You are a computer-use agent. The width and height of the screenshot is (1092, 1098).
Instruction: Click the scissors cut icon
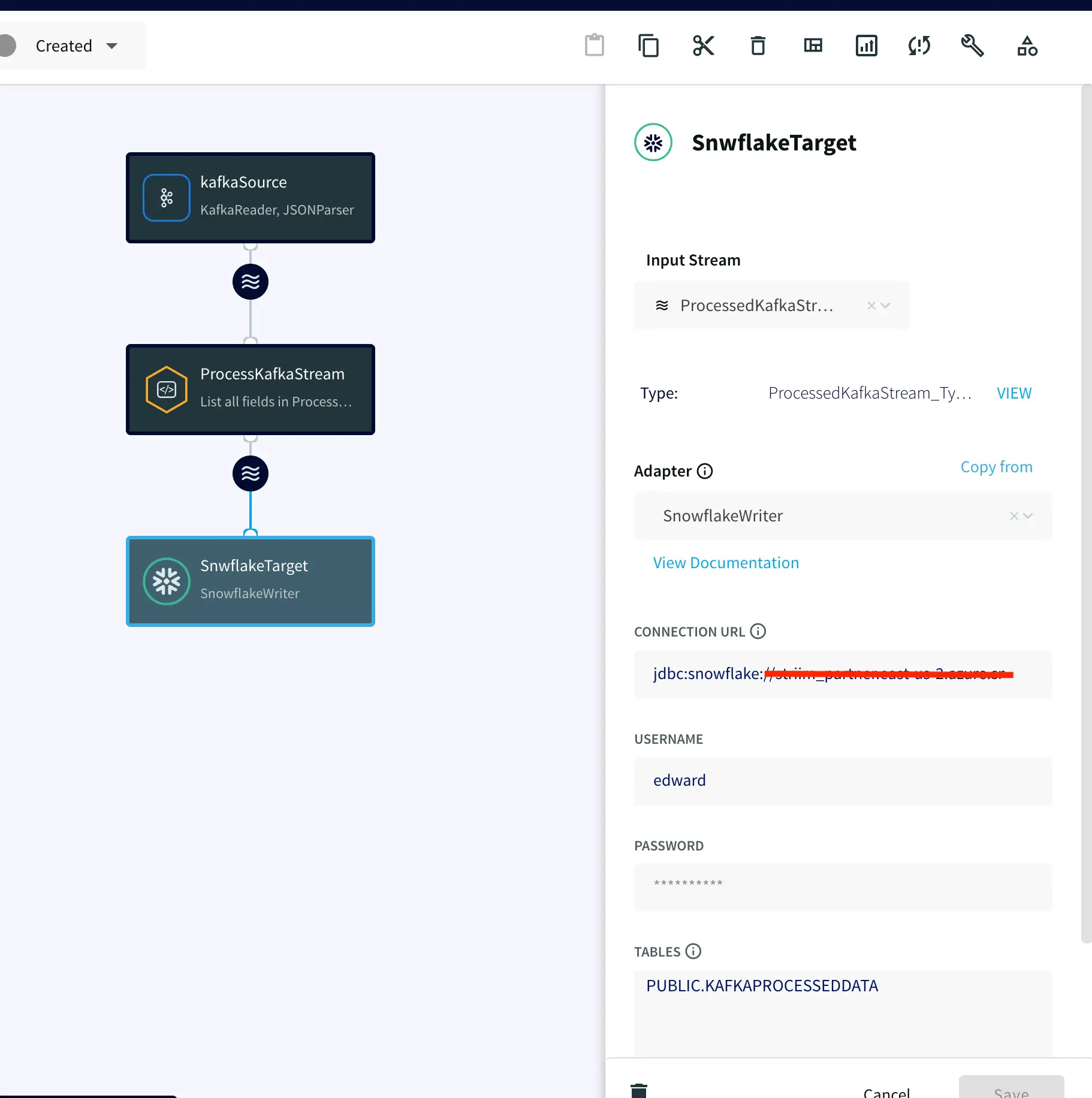point(703,46)
